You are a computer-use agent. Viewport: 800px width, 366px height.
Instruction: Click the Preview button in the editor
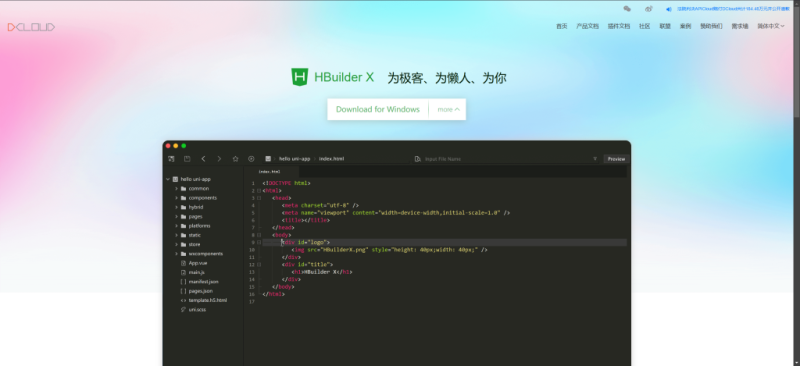point(616,159)
